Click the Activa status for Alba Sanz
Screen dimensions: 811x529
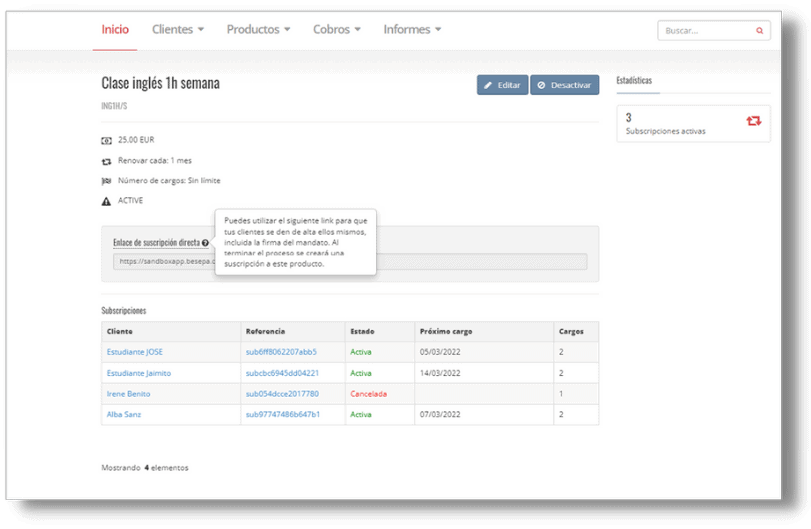click(x=361, y=415)
